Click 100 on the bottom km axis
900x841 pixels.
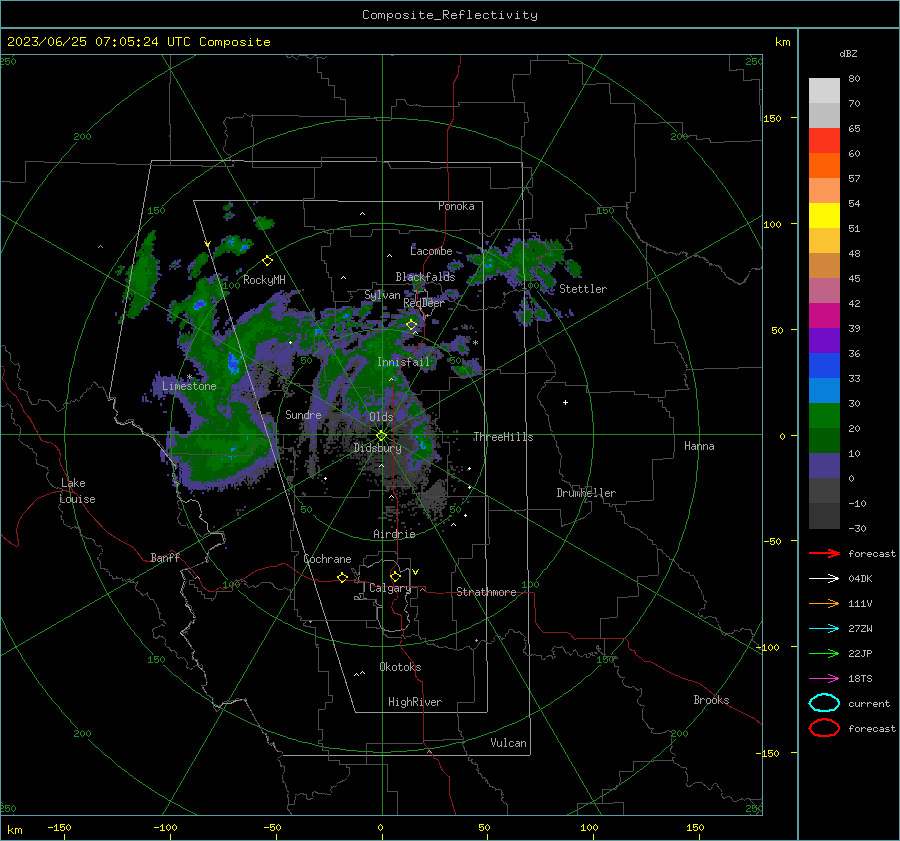coord(589,827)
